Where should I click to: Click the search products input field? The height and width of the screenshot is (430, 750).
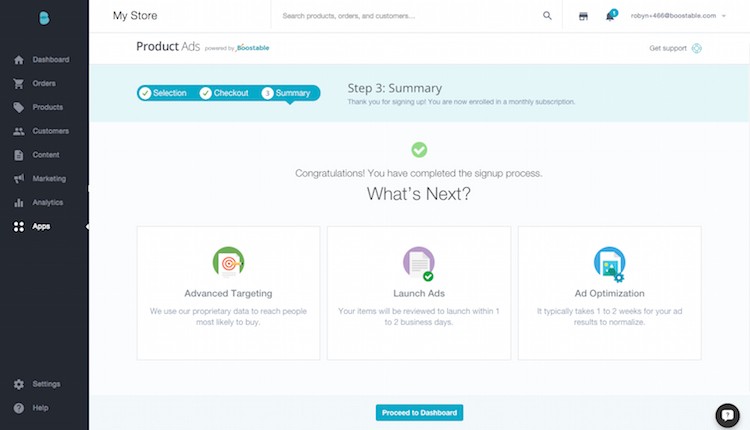coord(411,16)
